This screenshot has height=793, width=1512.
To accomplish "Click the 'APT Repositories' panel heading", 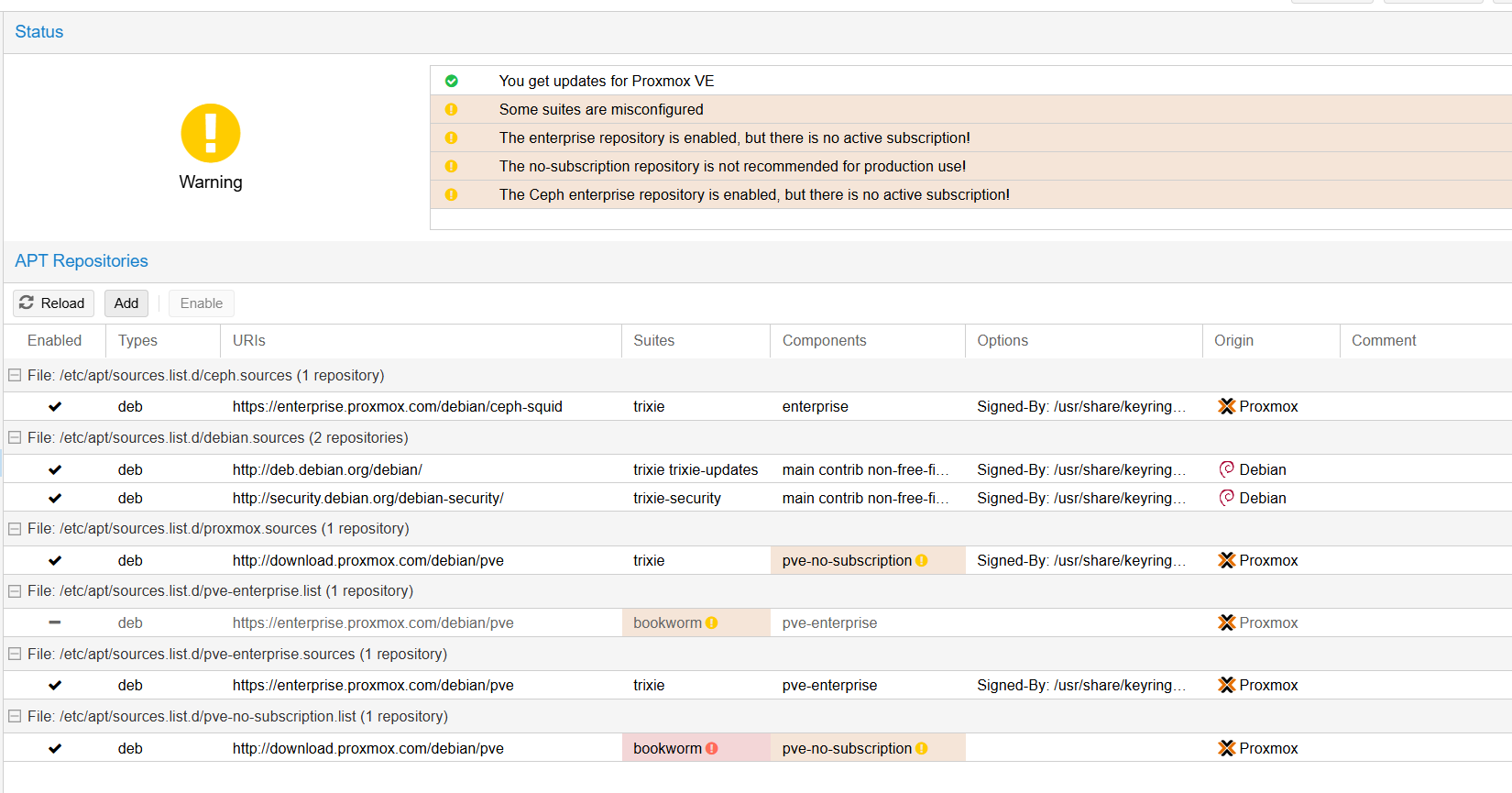I will (82, 261).
